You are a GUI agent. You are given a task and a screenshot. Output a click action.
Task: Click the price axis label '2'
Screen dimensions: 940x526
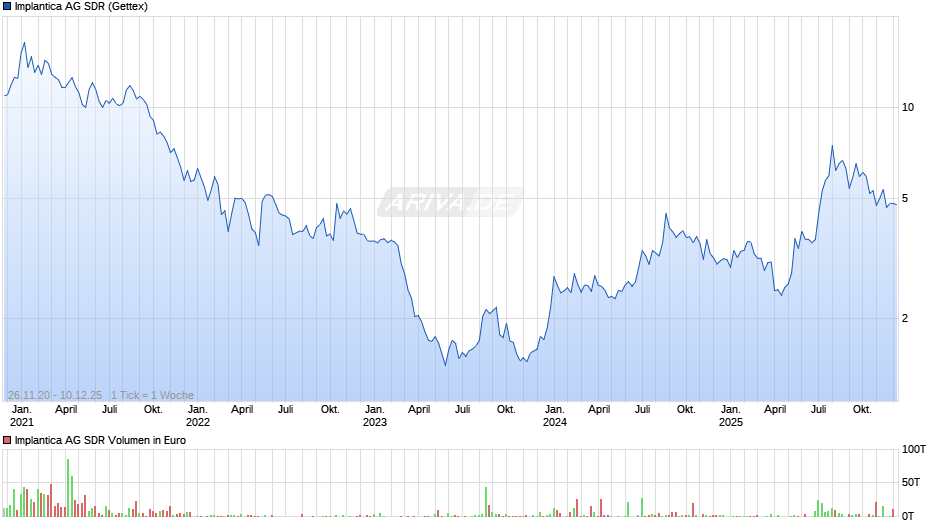coord(905,318)
